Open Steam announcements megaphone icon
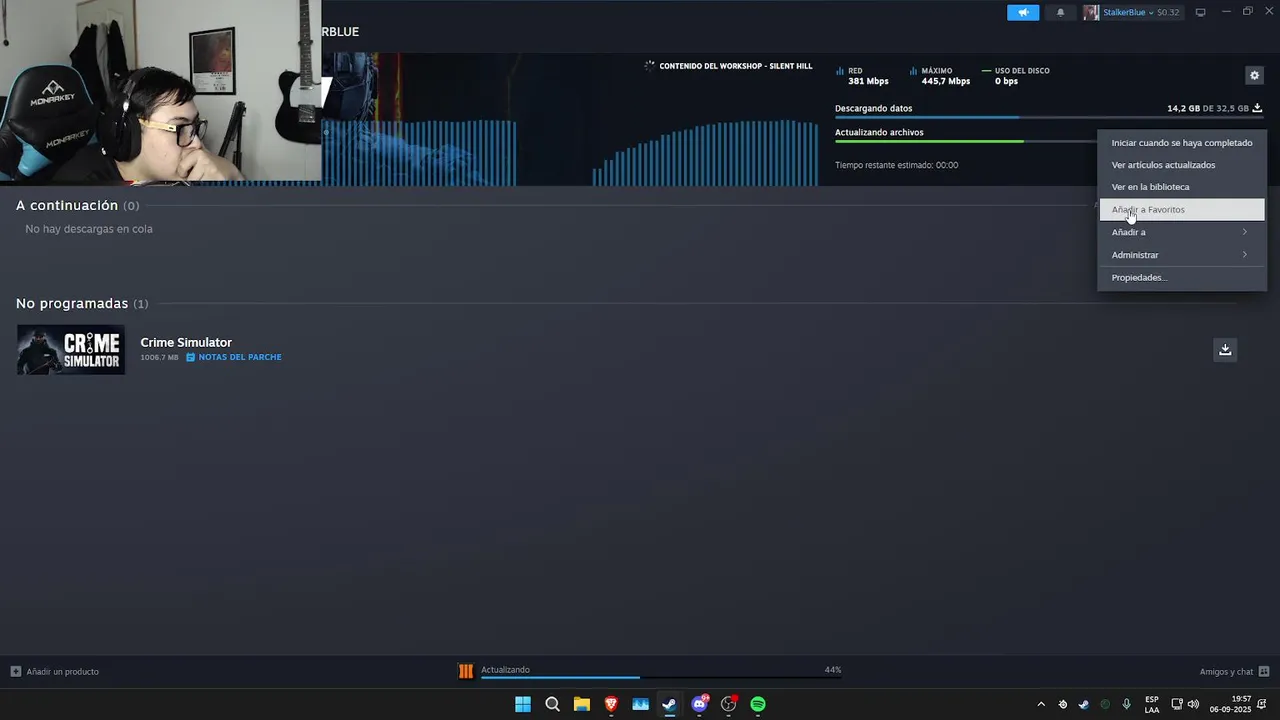 1023,12
